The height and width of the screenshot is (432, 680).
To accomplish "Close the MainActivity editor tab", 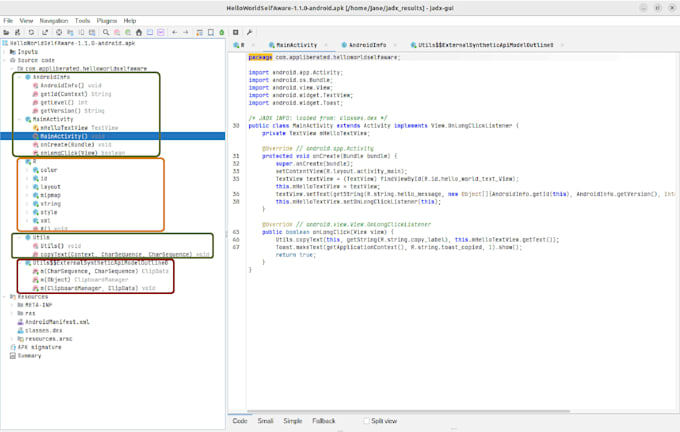I will [326, 45].
